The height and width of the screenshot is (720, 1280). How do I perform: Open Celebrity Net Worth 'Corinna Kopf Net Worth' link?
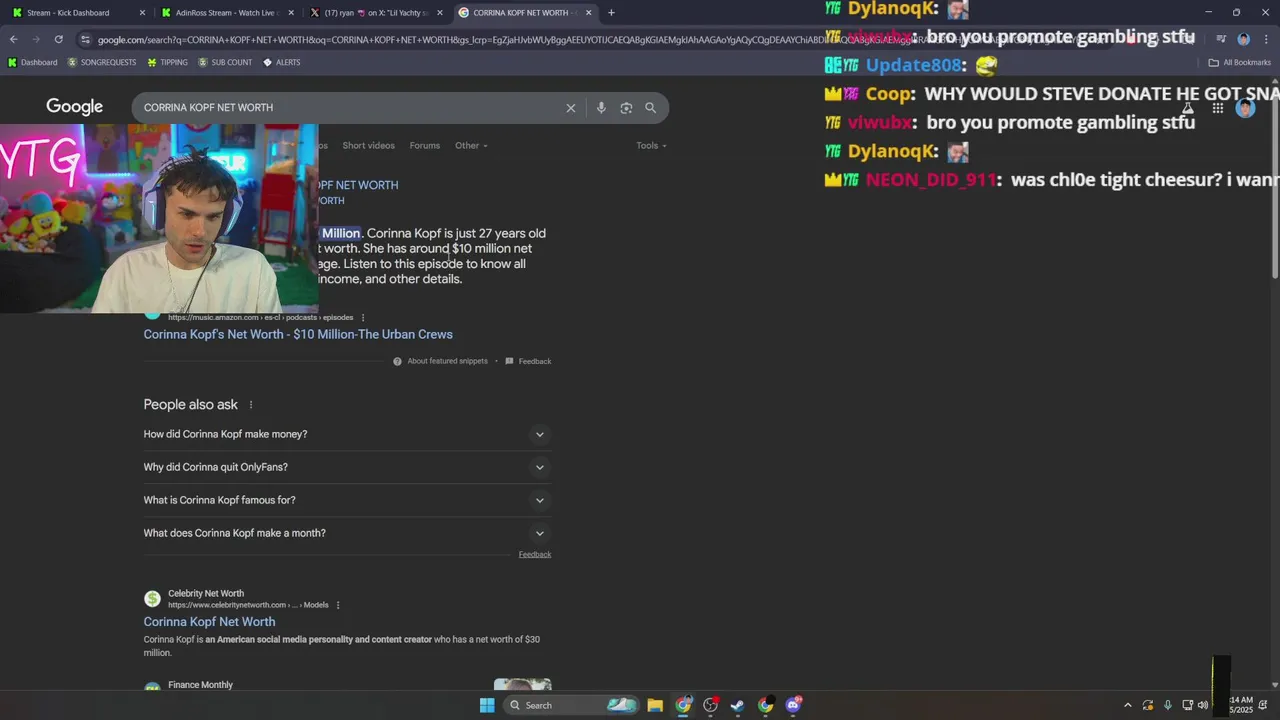(209, 622)
